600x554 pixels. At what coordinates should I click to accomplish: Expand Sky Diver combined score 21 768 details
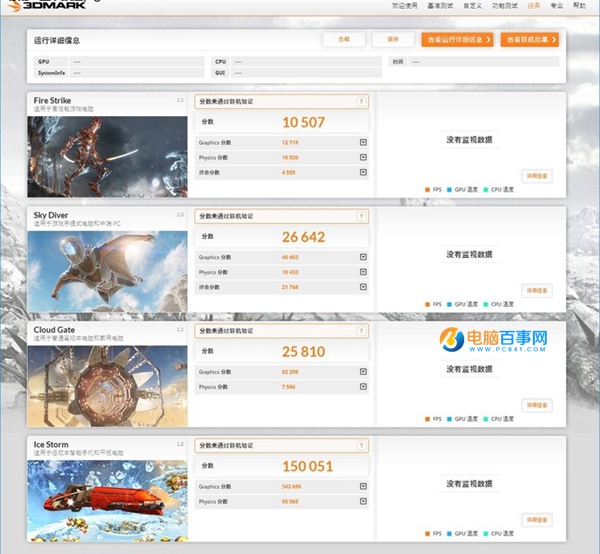pyautogui.click(x=363, y=287)
